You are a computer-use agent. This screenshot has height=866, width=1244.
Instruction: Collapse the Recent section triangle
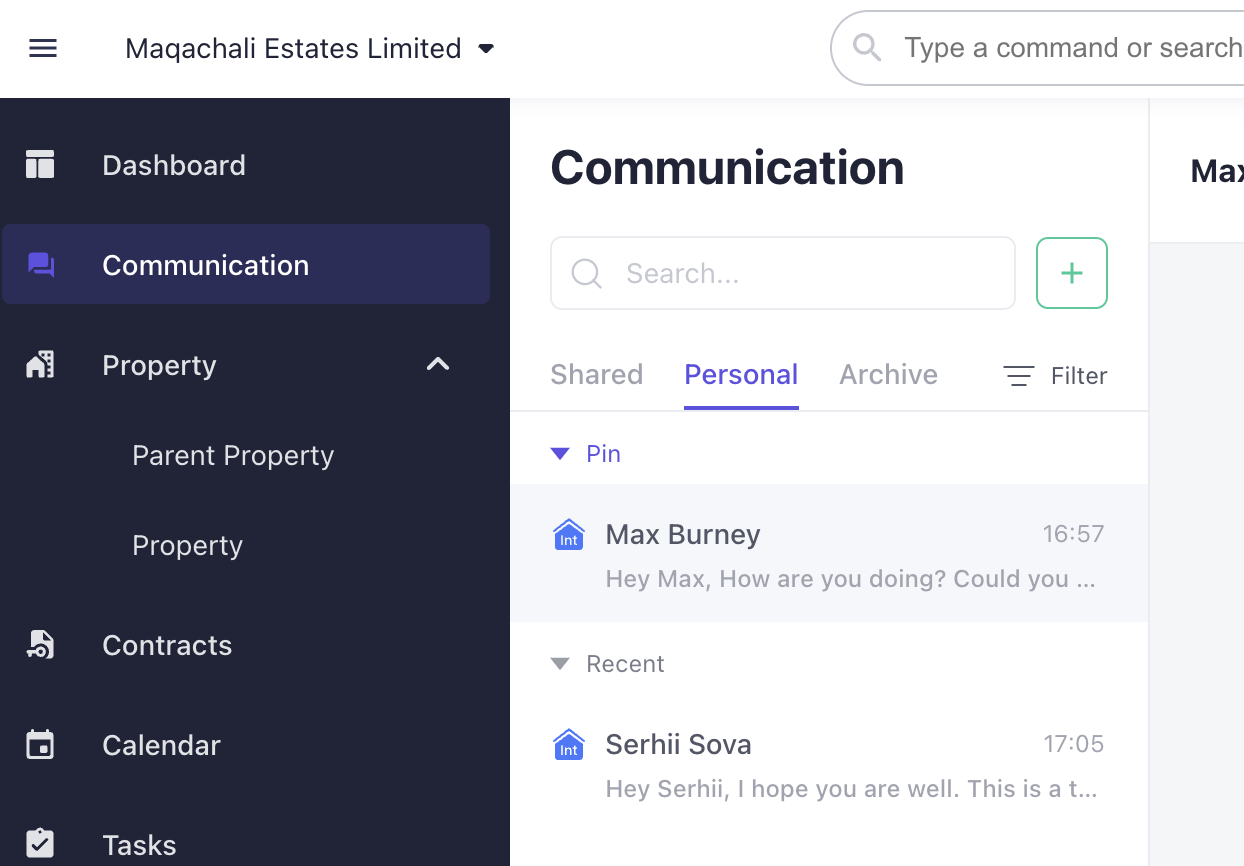coord(560,664)
